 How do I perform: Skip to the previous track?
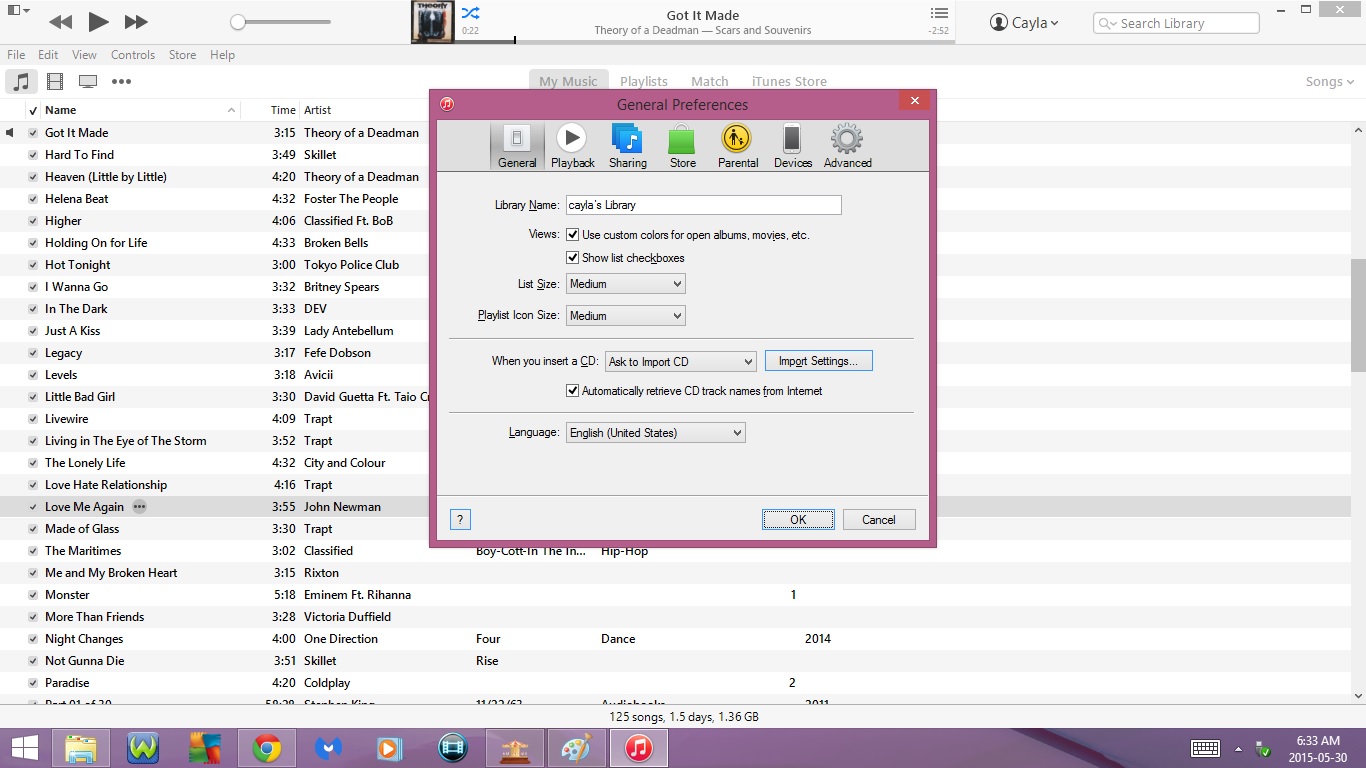60,22
